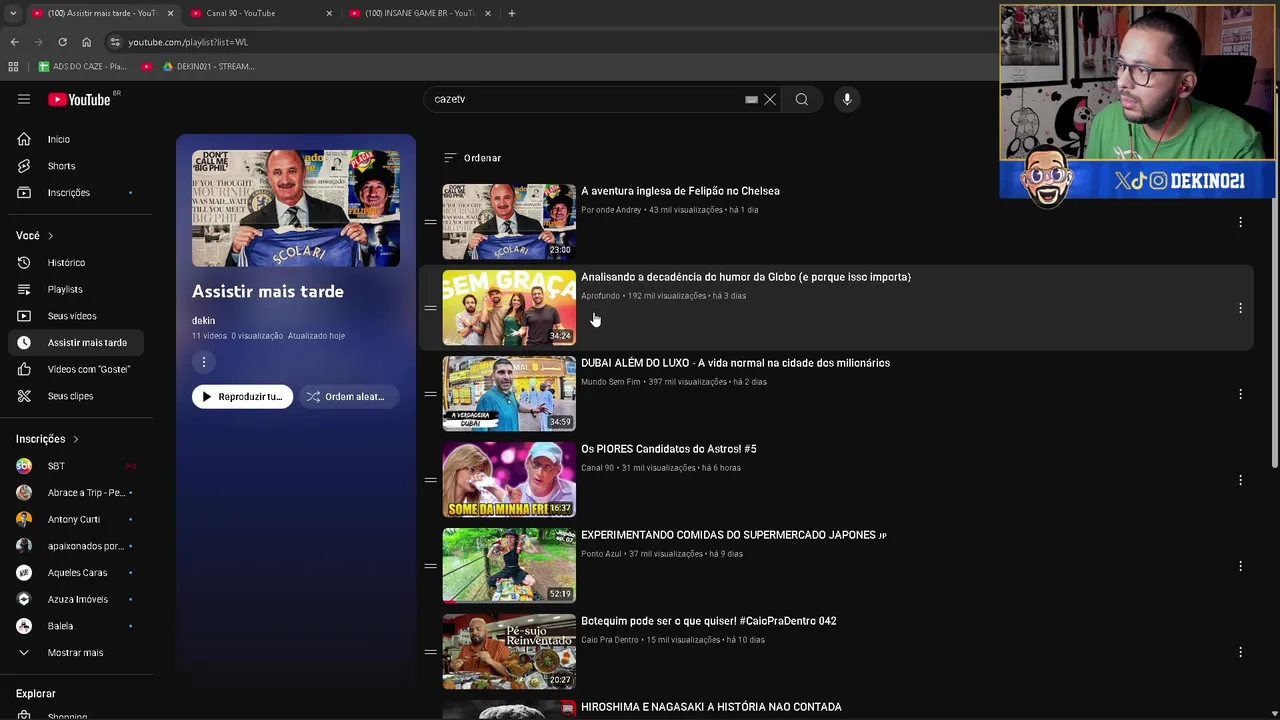The height and width of the screenshot is (720, 1280).
Task: Open Por onde Andrey channel link
Action: pyautogui.click(x=611, y=210)
